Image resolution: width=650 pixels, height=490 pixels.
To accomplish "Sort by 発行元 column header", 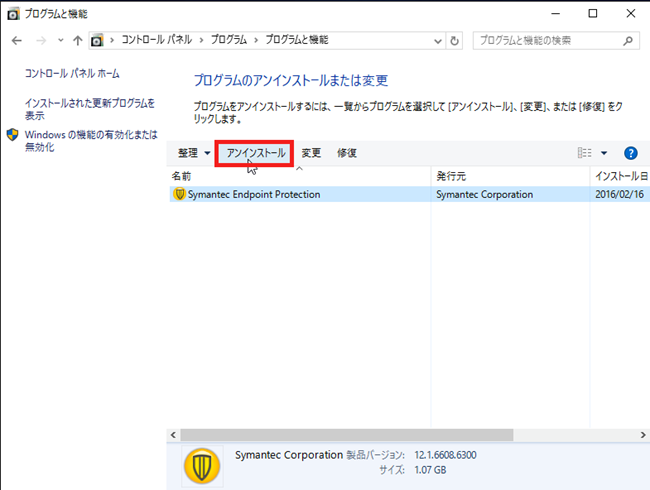I will tap(510, 176).
